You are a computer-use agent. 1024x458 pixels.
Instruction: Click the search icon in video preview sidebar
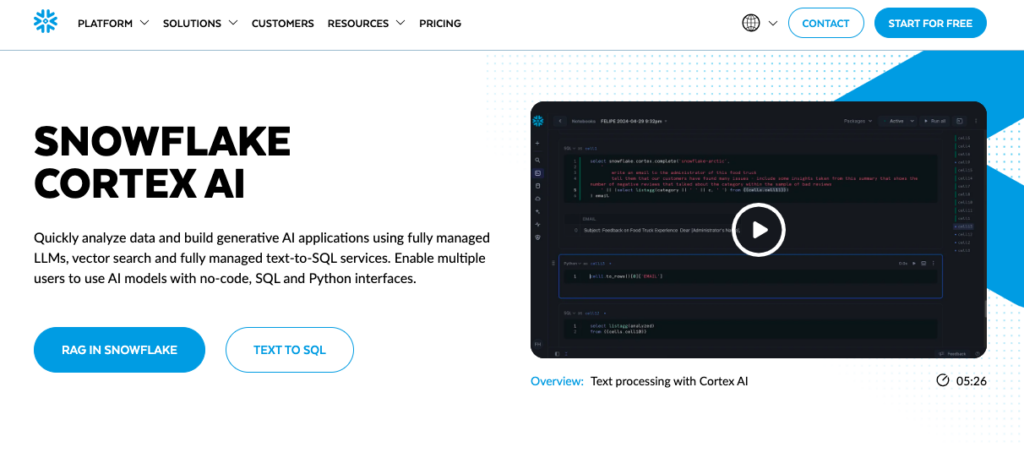[x=537, y=160]
